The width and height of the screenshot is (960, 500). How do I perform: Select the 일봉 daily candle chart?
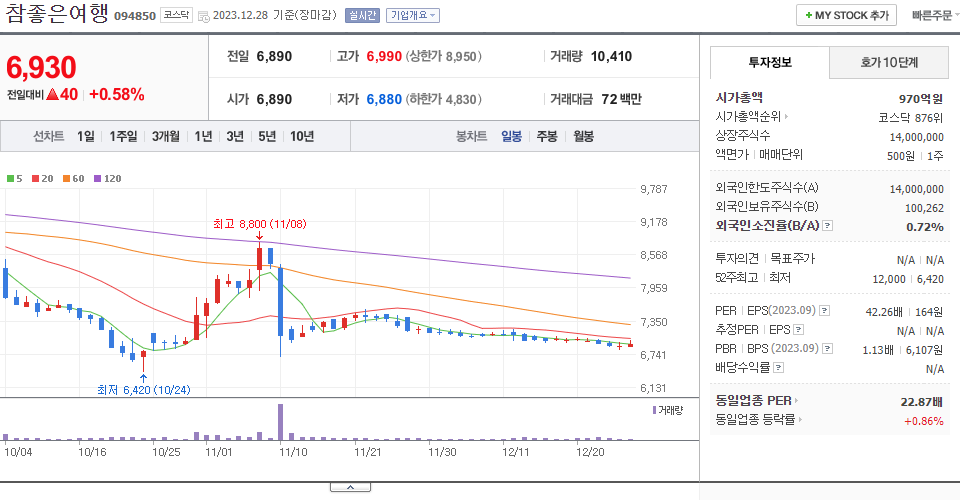[511, 136]
